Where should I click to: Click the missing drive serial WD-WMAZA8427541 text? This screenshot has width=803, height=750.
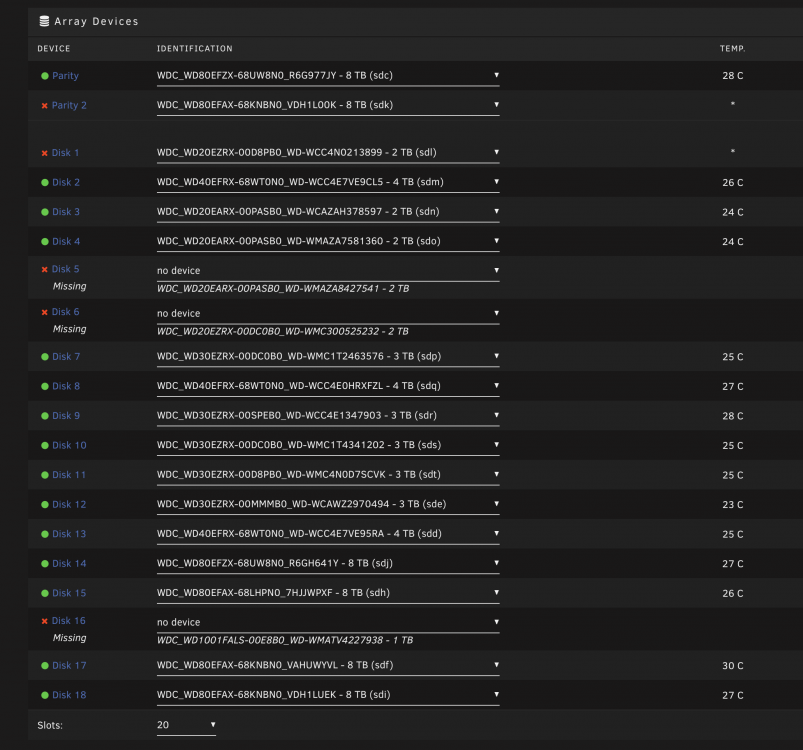tap(332, 289)
